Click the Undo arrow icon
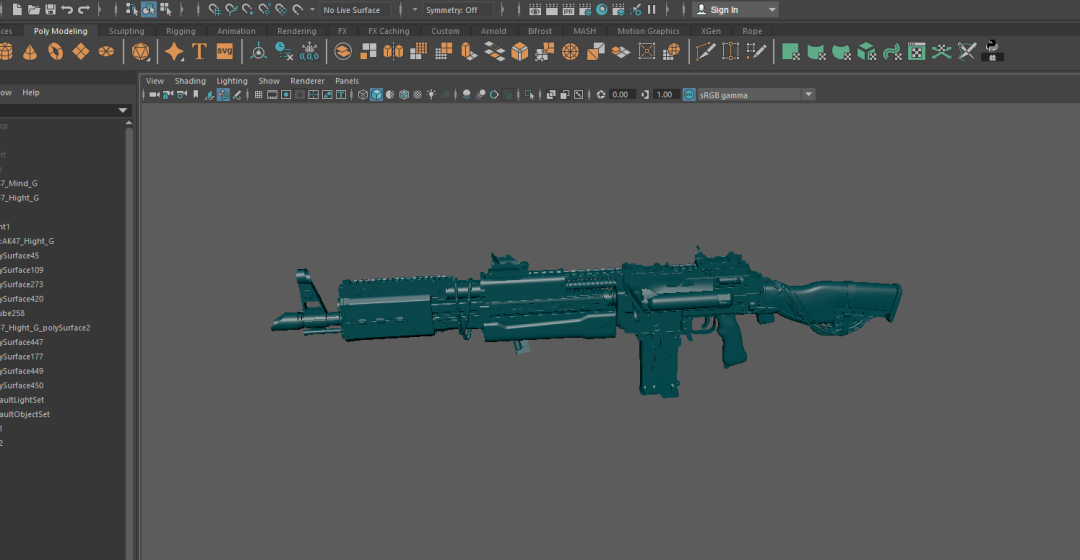 coord(66,10)
